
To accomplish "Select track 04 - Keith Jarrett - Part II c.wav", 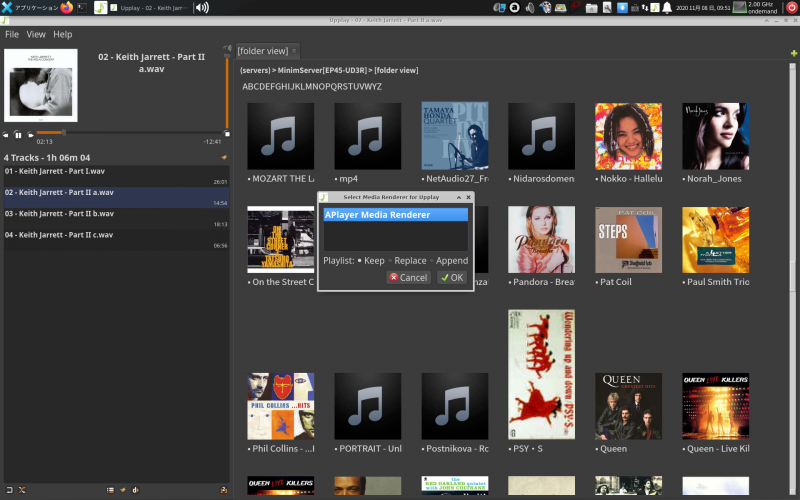I will coord(116,240).
